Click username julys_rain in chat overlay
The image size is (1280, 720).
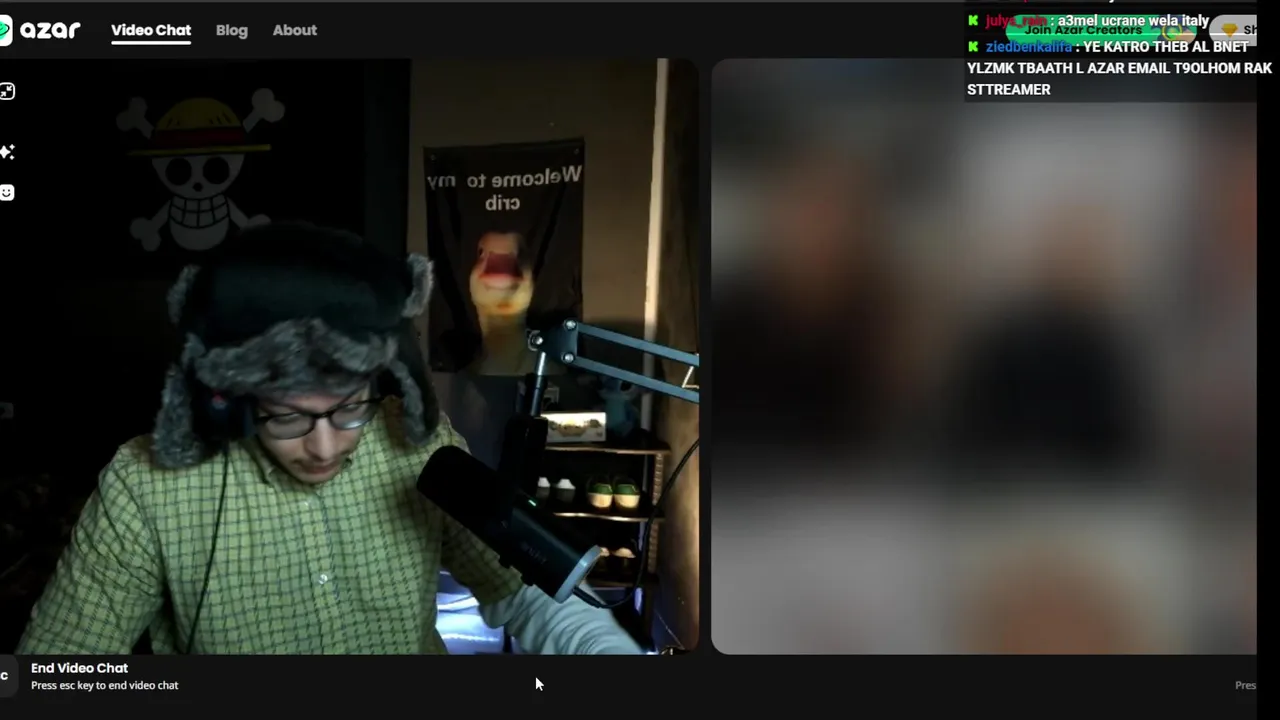tap(1014, 21)
